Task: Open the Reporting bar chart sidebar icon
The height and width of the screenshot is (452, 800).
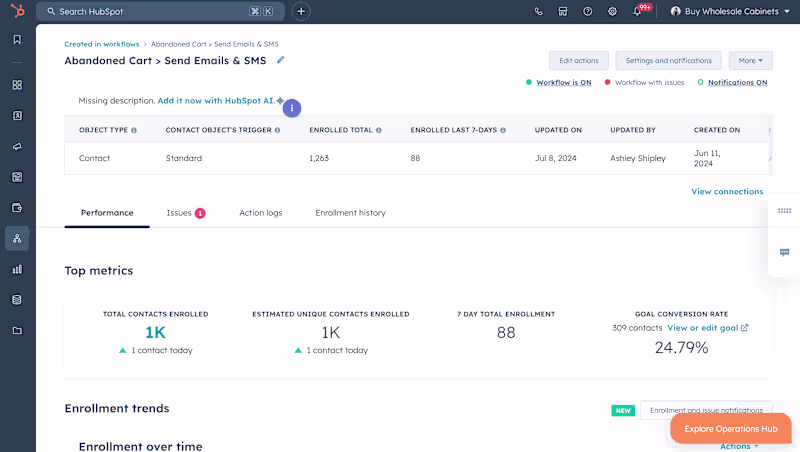Action: coord(17,269)
